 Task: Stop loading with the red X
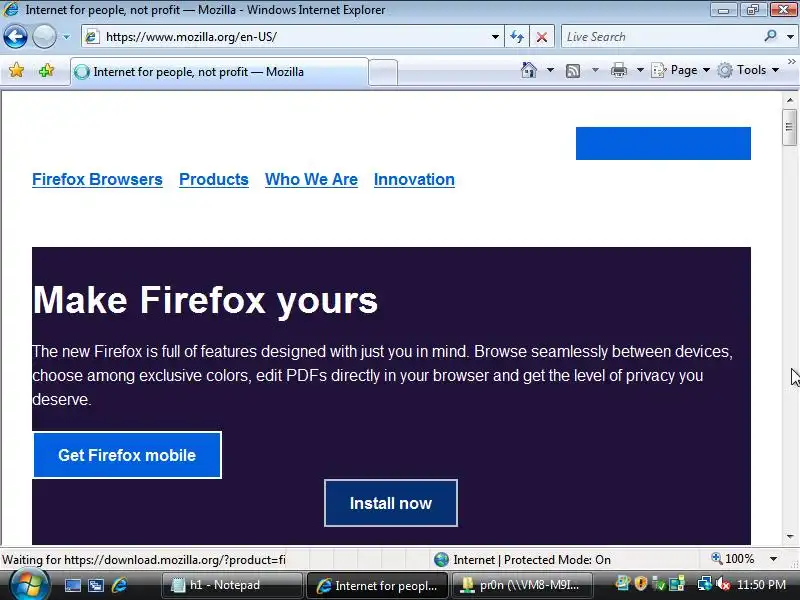pos(542,37)
